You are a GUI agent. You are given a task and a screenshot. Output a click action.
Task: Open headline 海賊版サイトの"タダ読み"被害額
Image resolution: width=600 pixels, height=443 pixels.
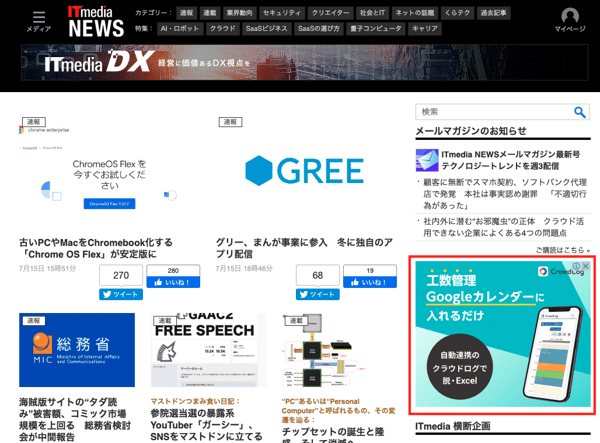[75, 419]
